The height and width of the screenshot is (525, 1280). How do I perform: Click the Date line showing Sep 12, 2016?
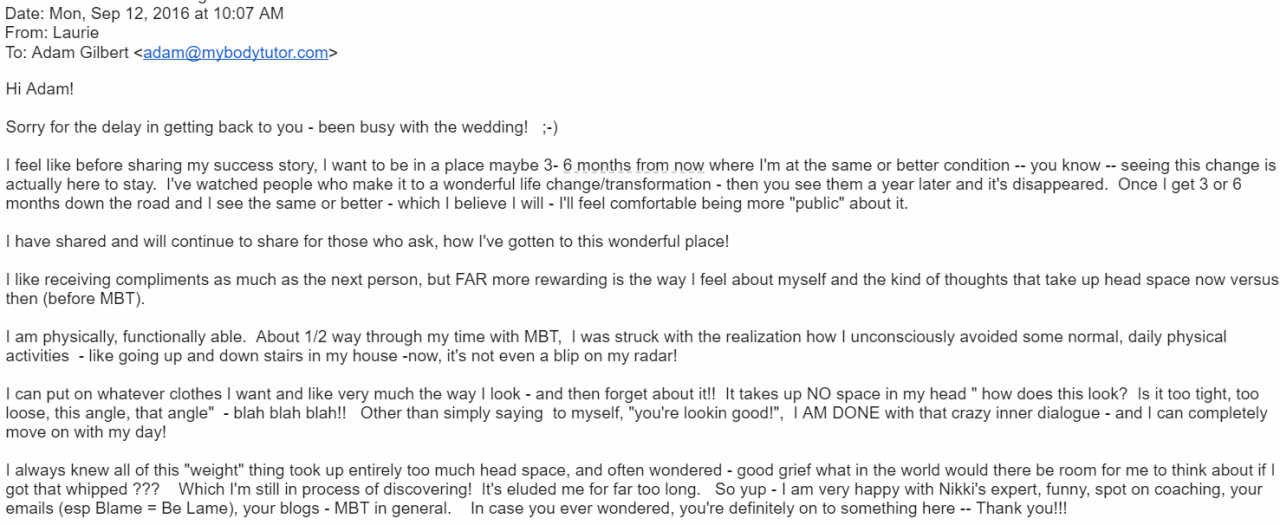(144, 13)
